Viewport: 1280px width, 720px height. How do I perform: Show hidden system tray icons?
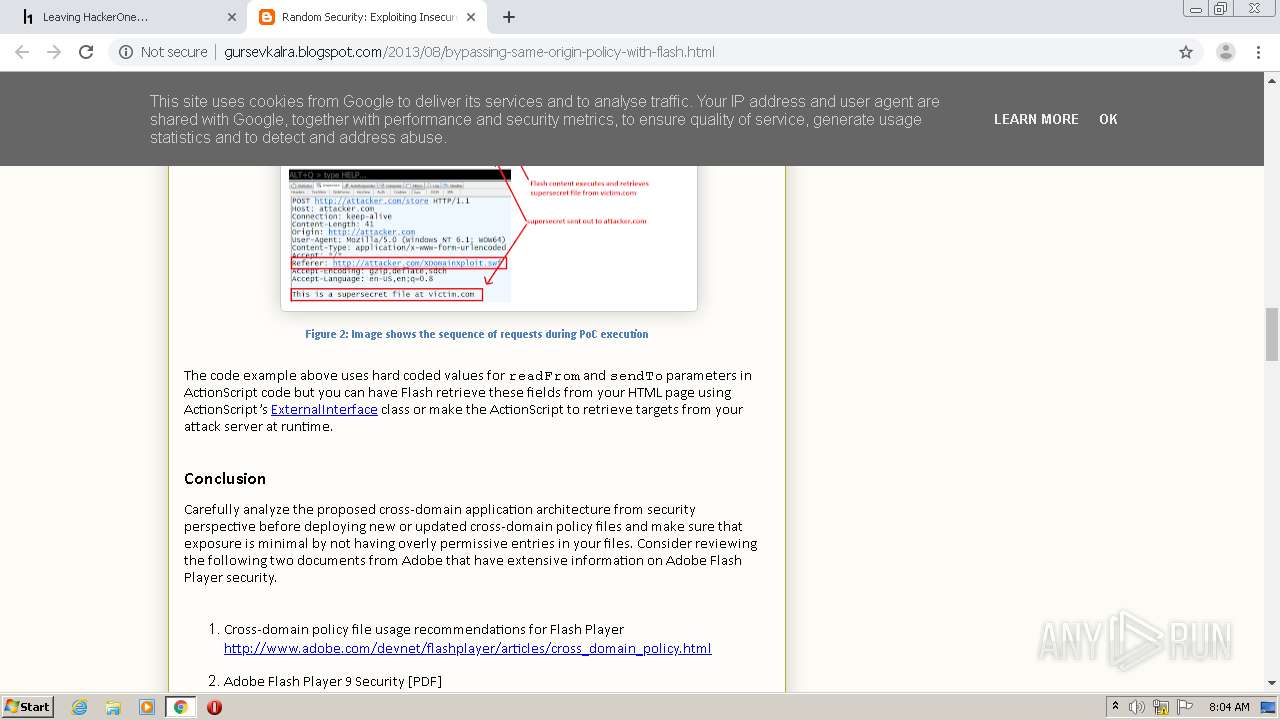coord(1116,707)
